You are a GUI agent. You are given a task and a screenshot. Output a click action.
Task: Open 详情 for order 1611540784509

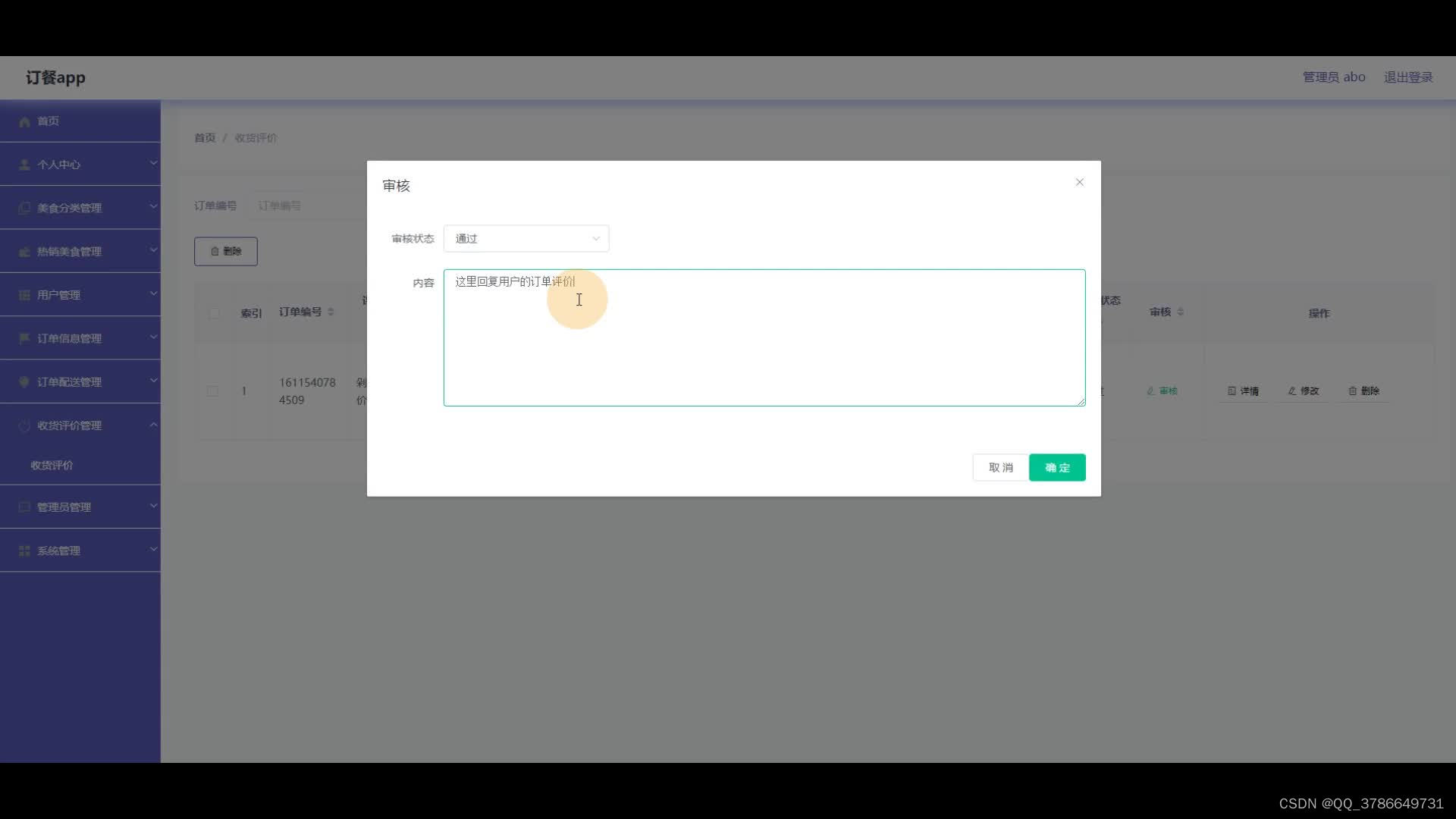tap(1243, 391)
